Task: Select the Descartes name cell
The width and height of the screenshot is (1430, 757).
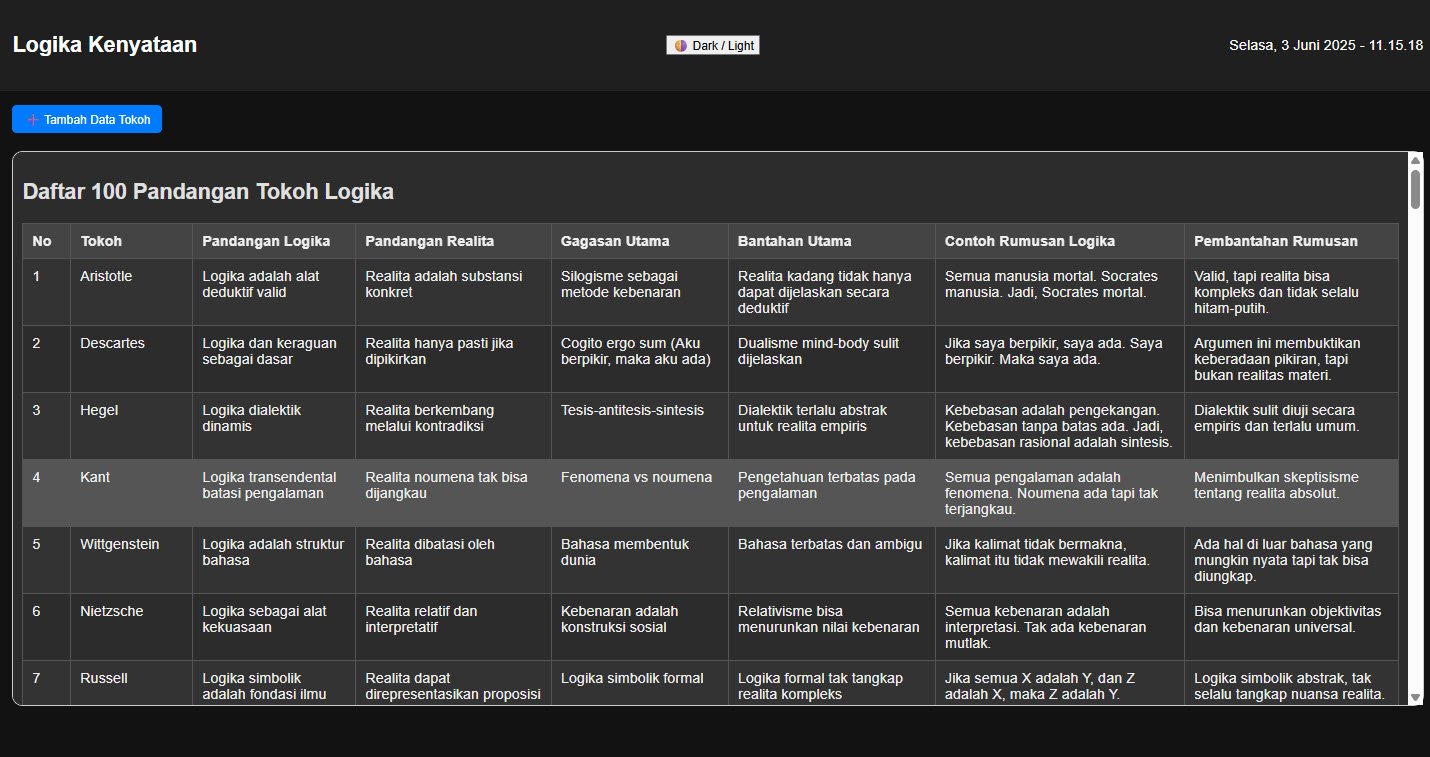Action: click(131, 359)
